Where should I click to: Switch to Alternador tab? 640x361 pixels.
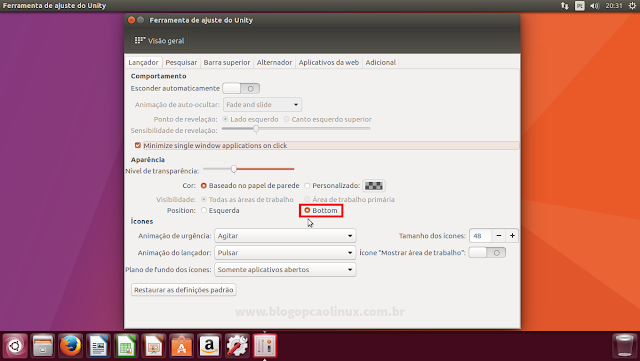pos(274,62)
